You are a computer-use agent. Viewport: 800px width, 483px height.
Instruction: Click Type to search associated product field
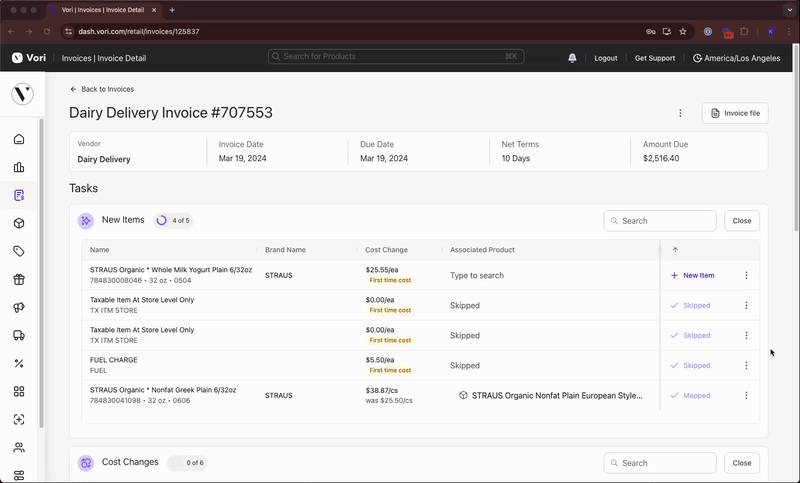551,275
